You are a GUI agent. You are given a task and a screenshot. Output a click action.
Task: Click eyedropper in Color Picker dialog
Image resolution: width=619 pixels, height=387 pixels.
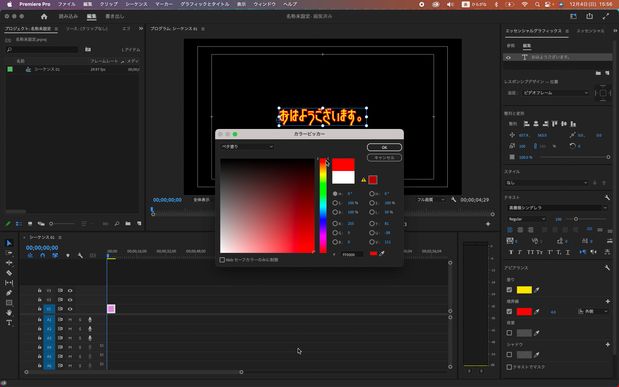tap(382, 254)
